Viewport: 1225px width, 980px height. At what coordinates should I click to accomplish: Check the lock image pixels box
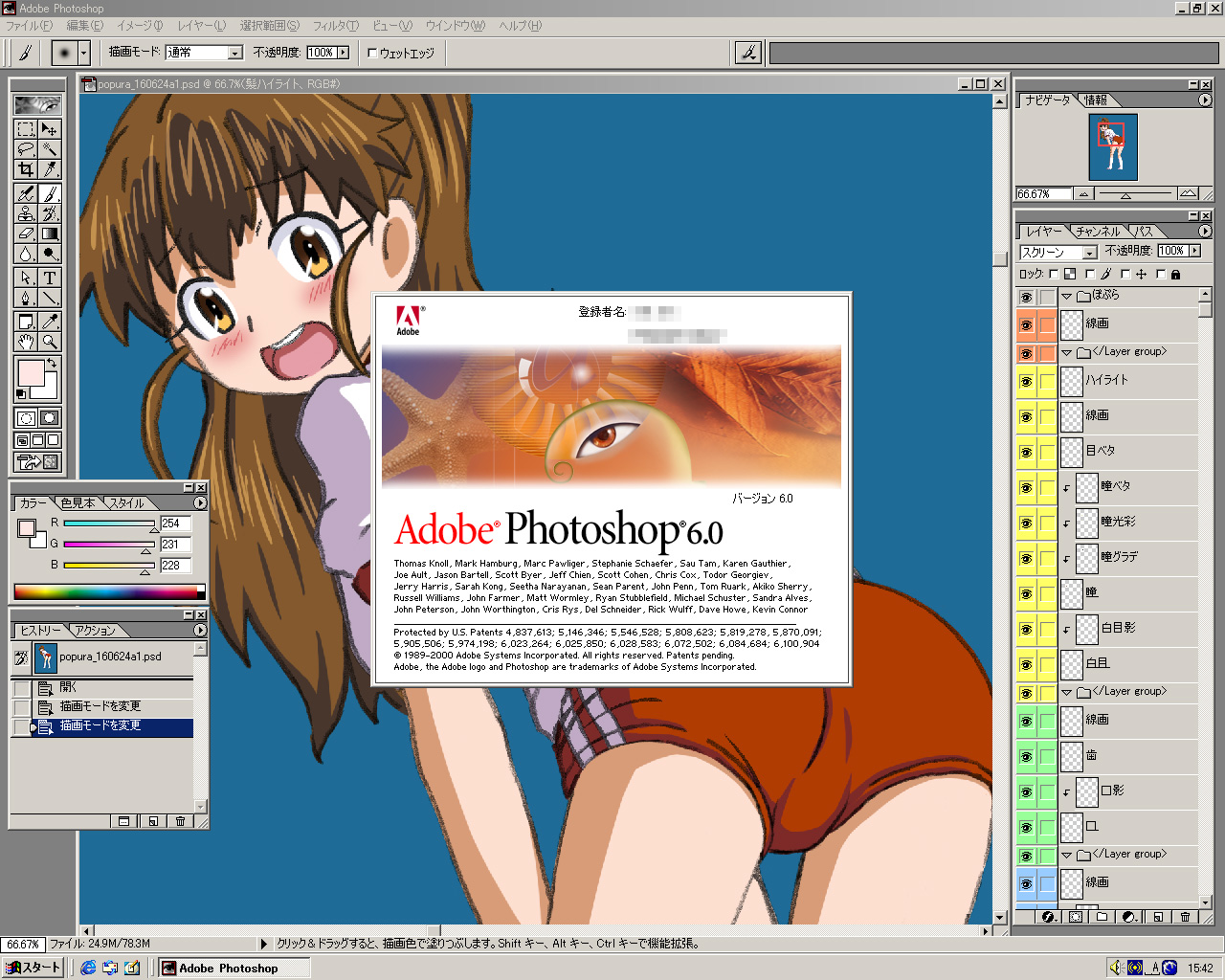click(1090, 275)
